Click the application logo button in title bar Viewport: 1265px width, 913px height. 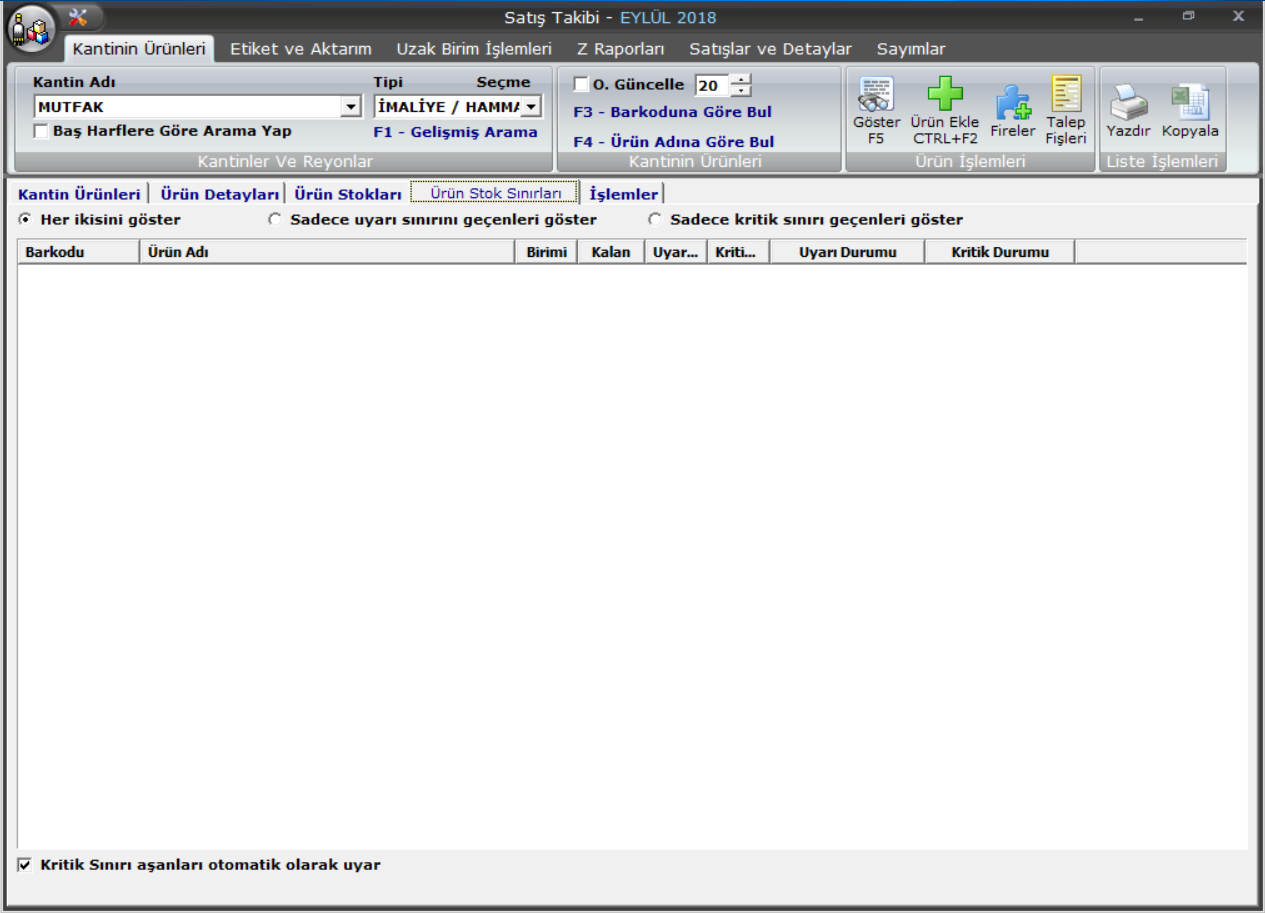pyautogui.click(x=30, y=28)
